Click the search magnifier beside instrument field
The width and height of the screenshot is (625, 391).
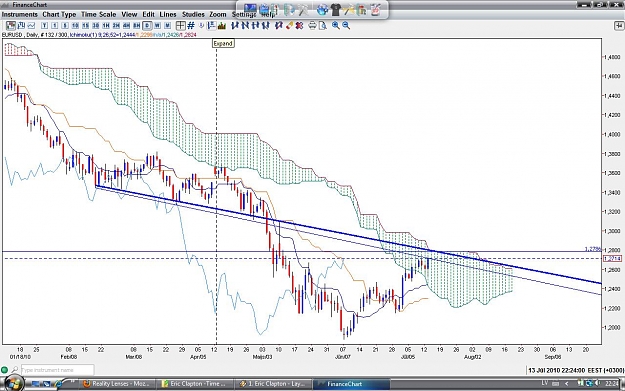15,370
